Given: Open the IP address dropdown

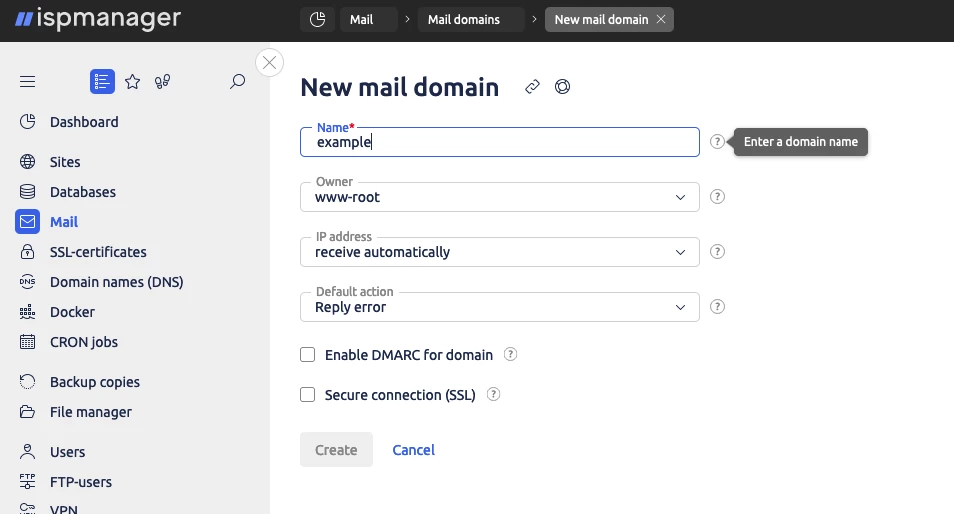Looking at the screenshot, I should pyautogui.click(x=500, y=252).
